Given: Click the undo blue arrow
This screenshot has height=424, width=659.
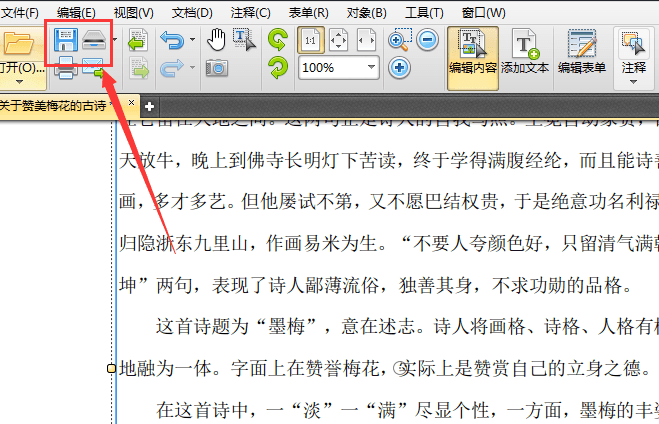Looking at the screenshot, I should point(172,40).
